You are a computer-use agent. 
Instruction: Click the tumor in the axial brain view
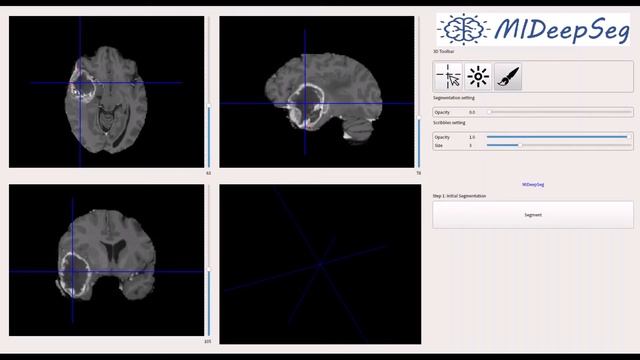83,84
